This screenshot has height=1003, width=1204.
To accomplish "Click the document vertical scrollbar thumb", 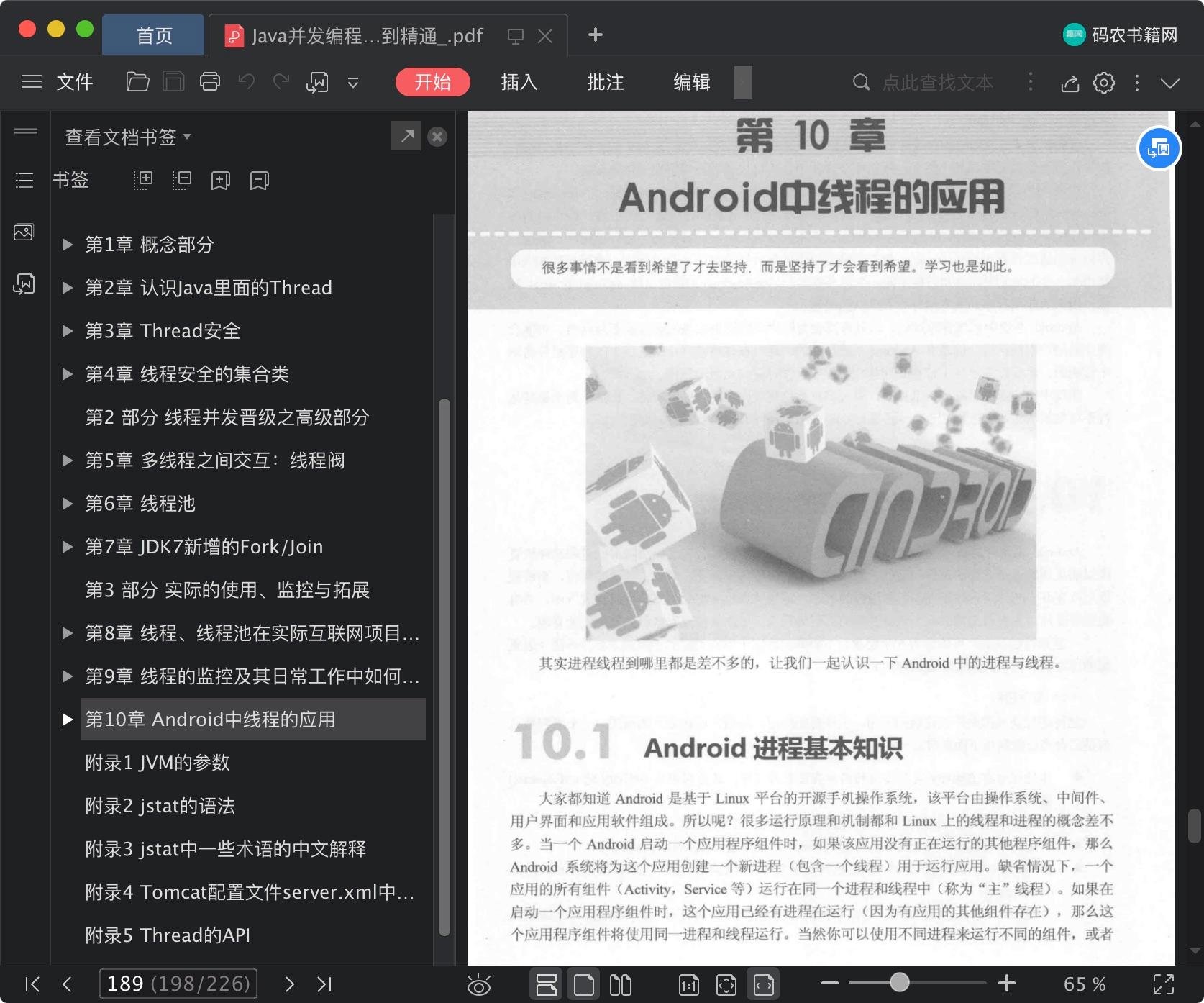I will [x=1195, y=826].
